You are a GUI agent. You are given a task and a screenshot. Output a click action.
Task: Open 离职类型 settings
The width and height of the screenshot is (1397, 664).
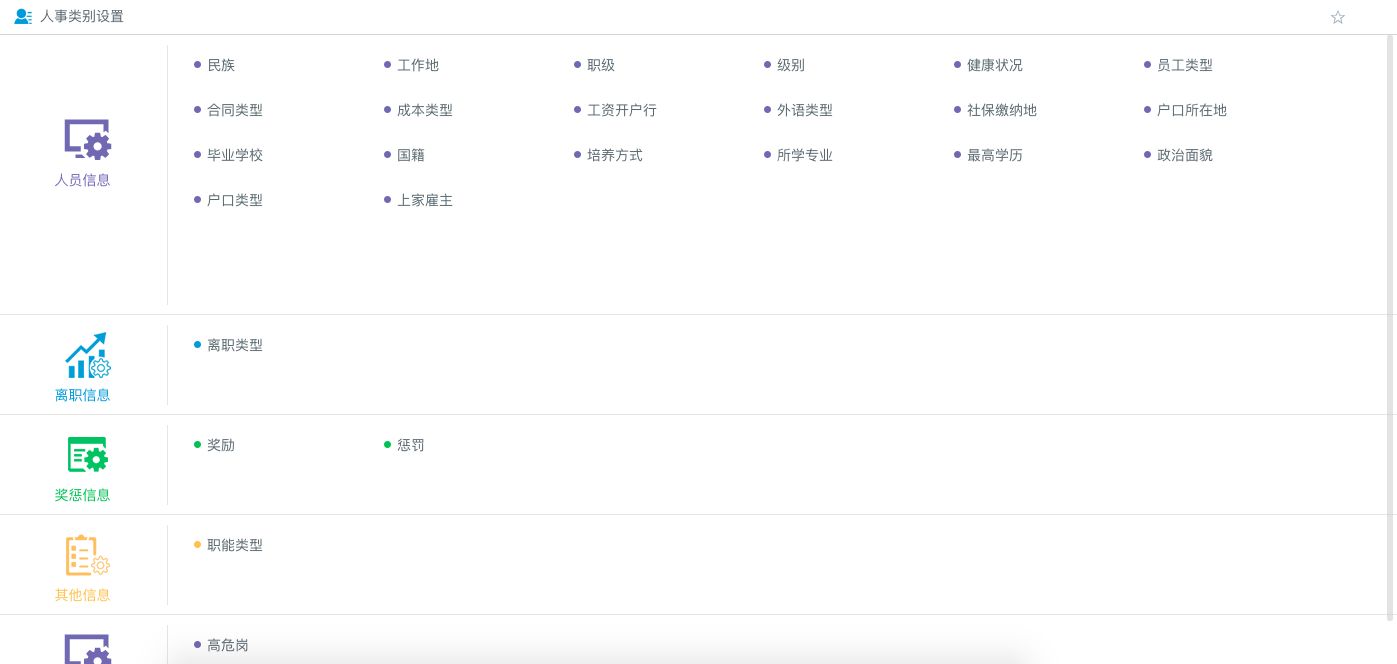click(x=235, y=345)
